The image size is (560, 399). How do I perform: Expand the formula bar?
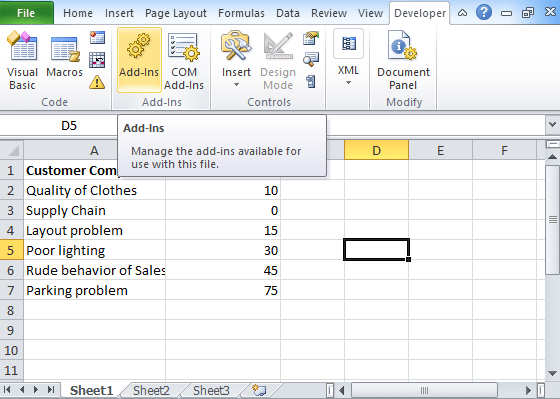click(x=552, y=125)
